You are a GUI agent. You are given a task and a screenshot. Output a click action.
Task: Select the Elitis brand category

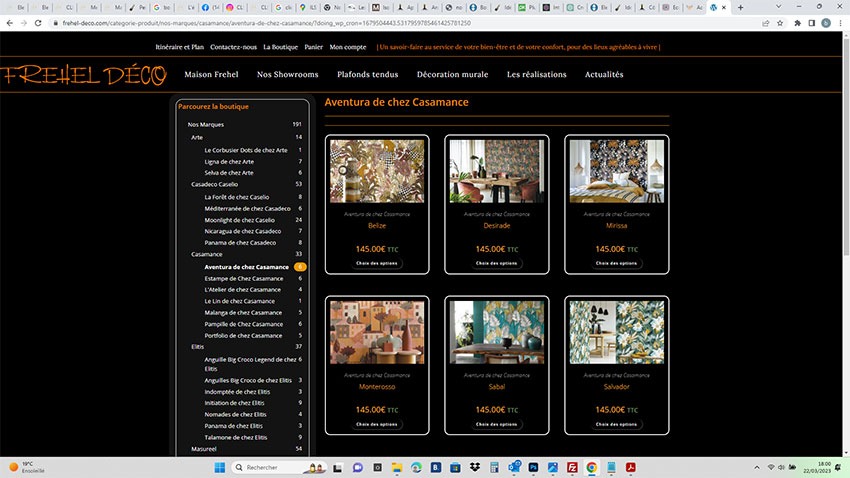pos(197,347)
